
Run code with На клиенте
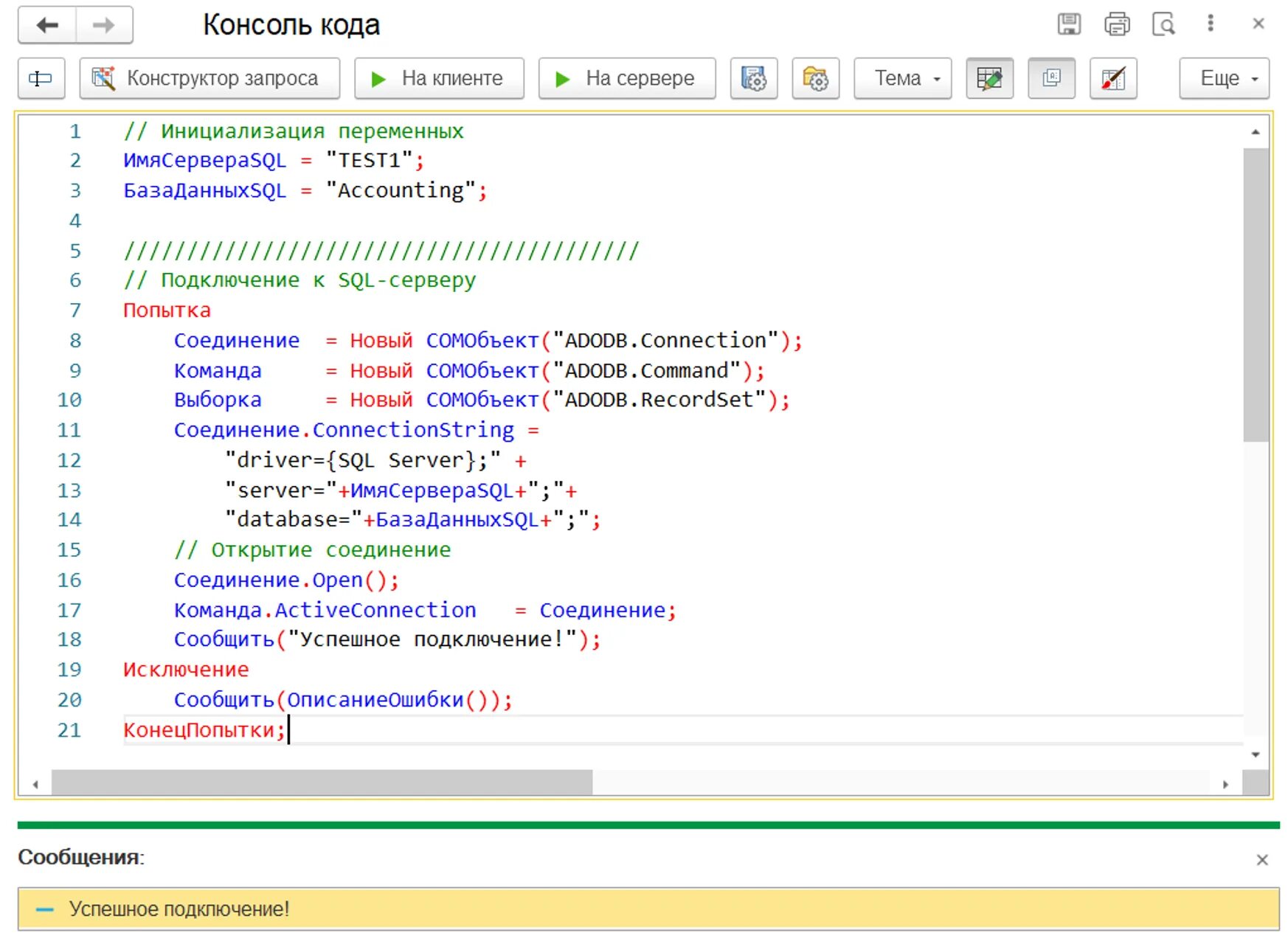click(439, 78)
